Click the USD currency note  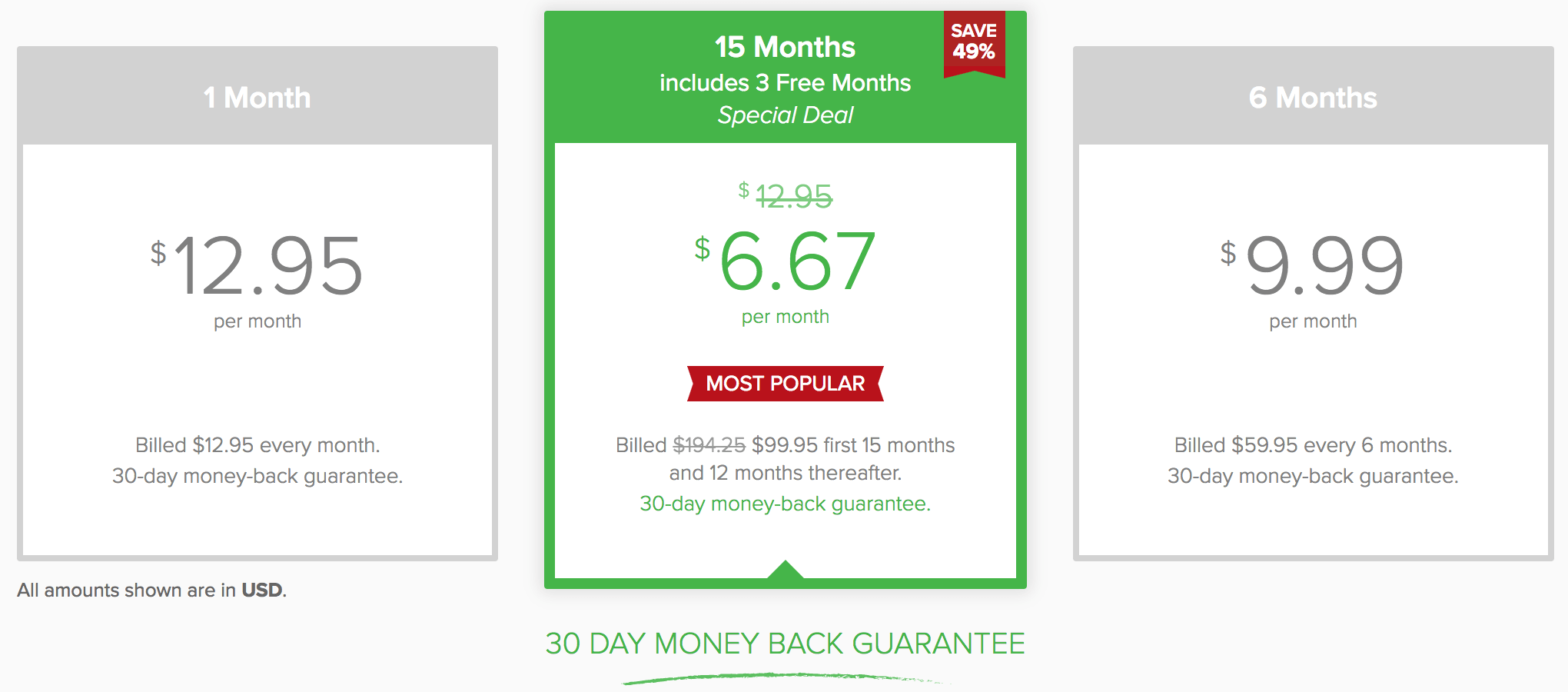tap(151, 590)
